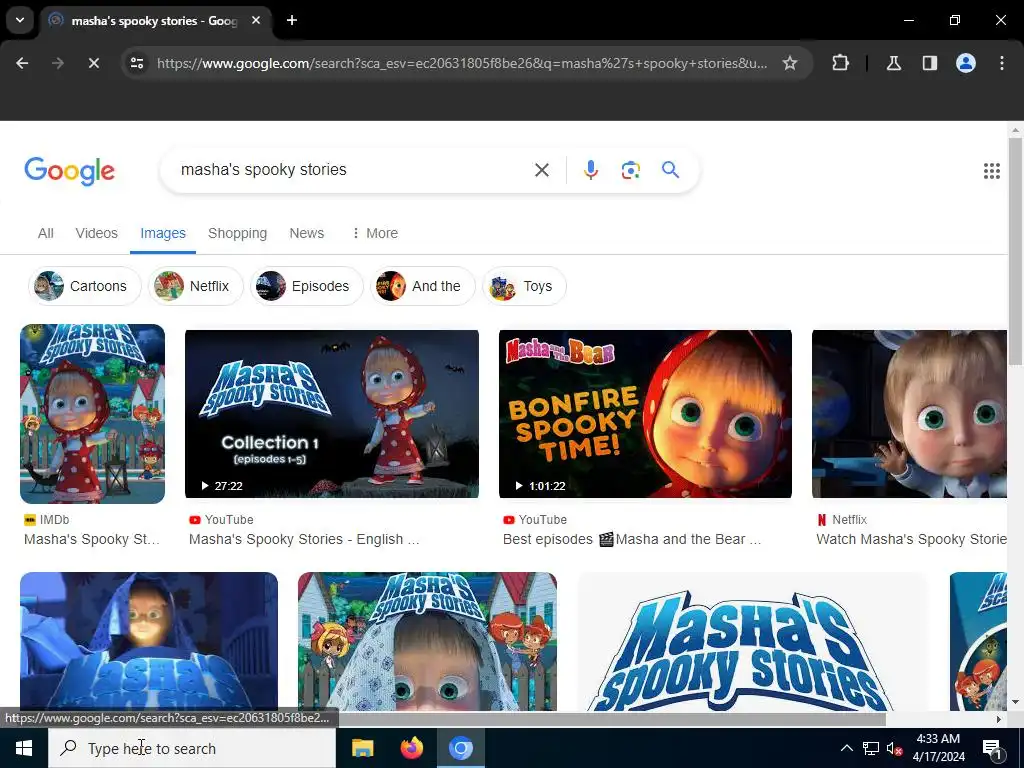Open the Windows Start menu
1024x768 pixels.
(24, 748)
